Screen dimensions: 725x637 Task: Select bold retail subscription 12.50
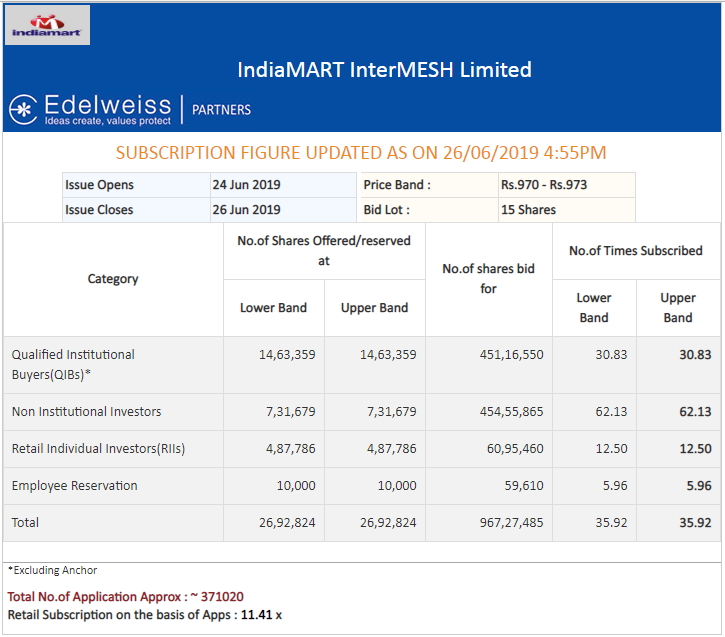(x=695, y=448)
